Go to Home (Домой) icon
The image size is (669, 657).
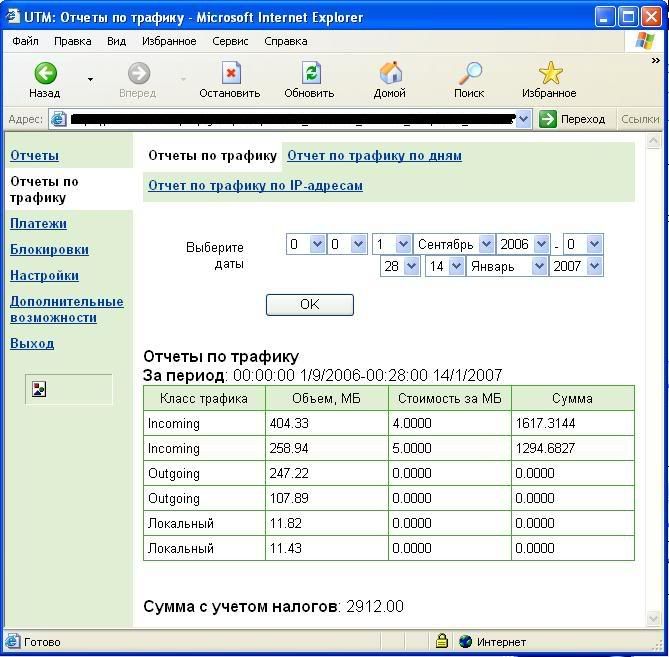(x=390, y=74)
